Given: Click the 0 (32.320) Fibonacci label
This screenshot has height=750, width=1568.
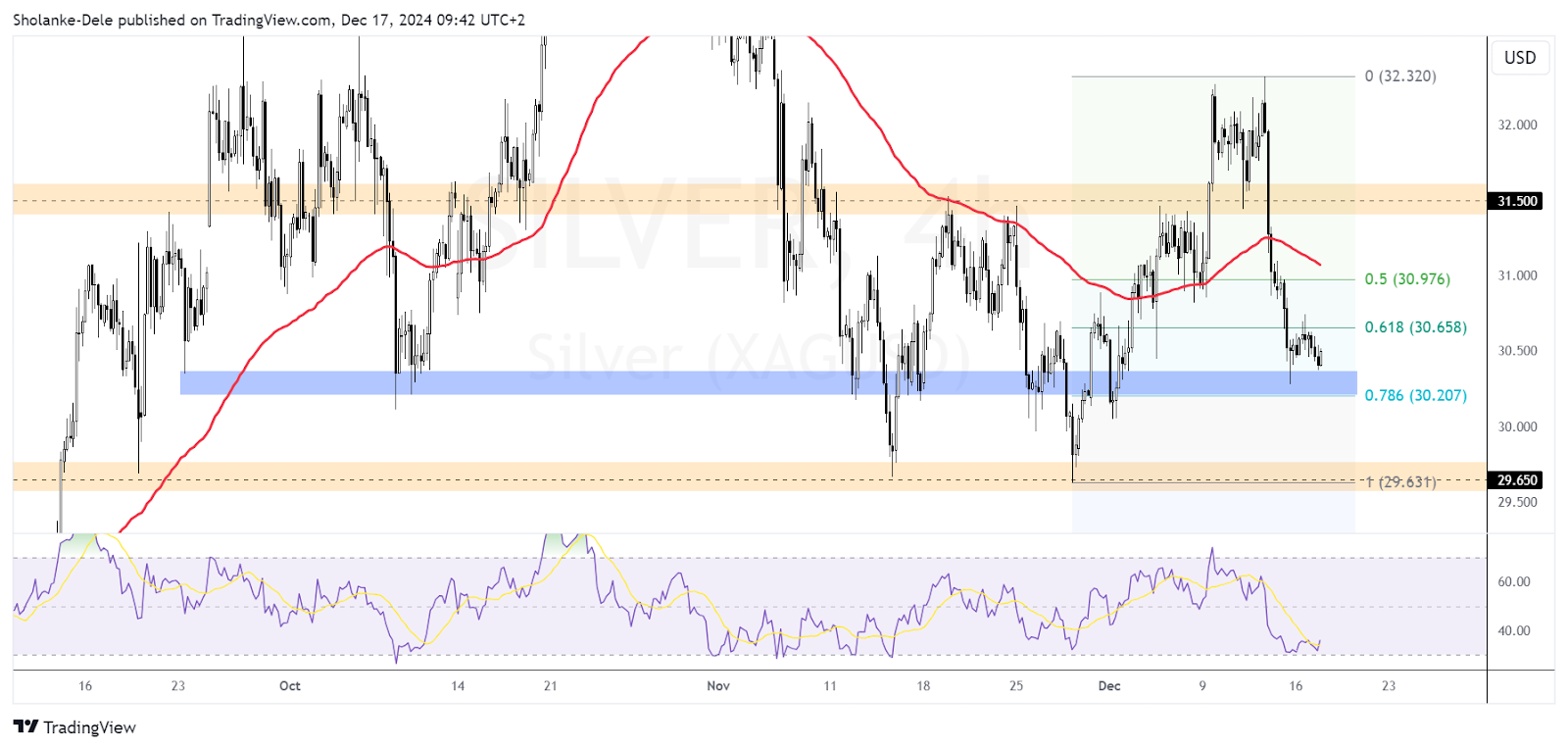Looking at the screenshot, I should coord(1400,76).
